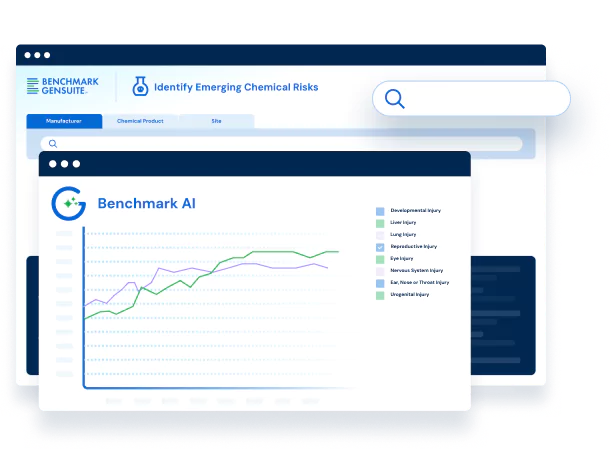Uncheck the Reproductive Injury checkbox
611x450 pixels.
380,247
